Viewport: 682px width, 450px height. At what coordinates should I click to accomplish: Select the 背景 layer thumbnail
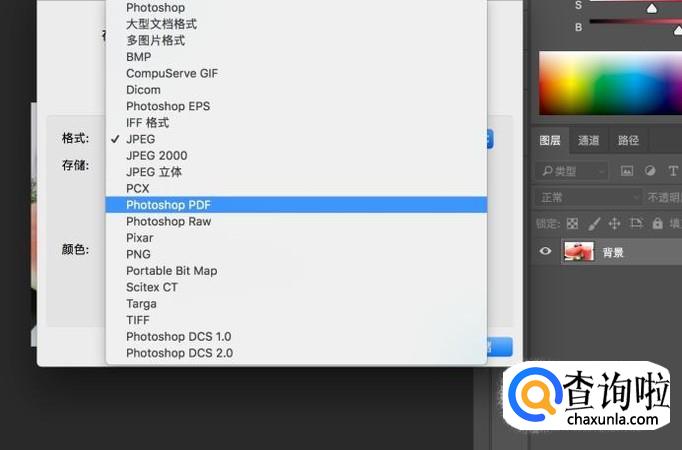578,251
